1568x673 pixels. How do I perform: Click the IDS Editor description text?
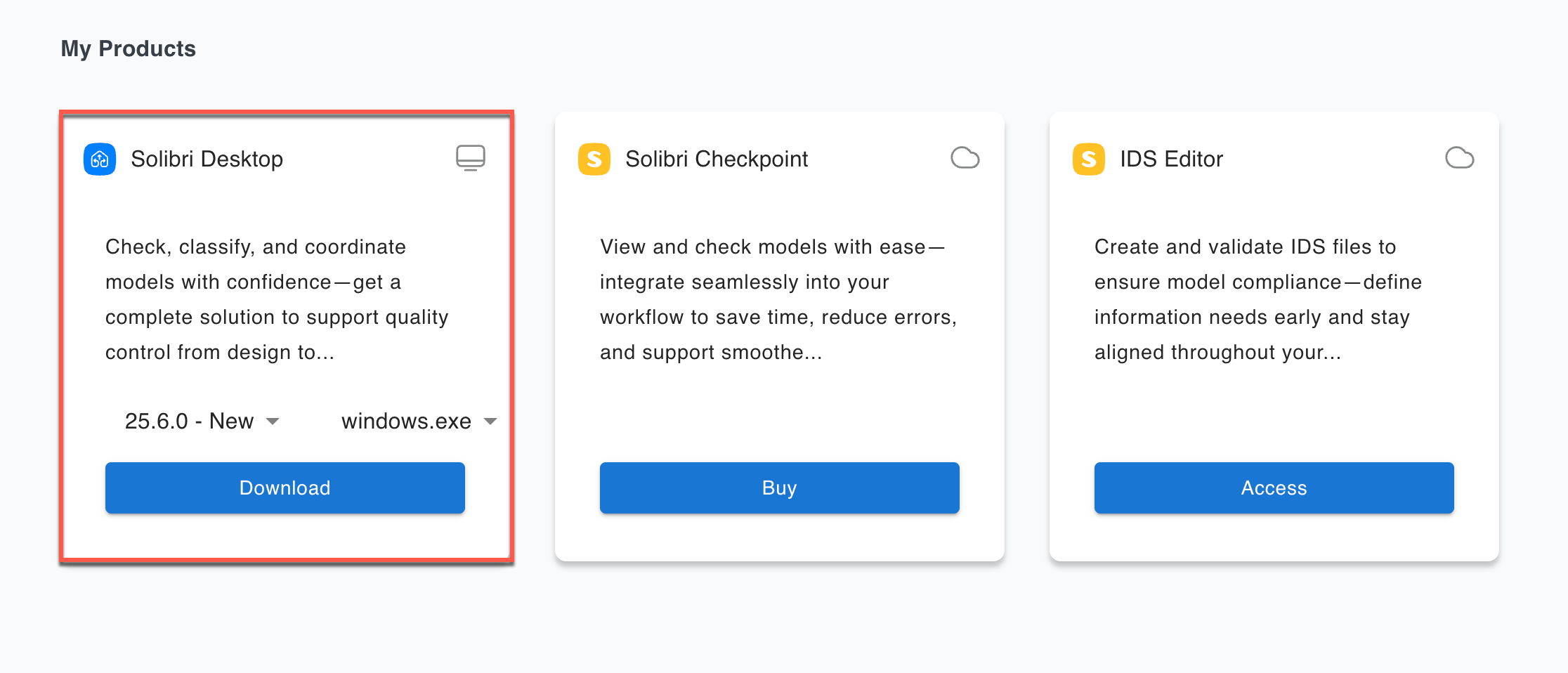tap(1257, 299)
